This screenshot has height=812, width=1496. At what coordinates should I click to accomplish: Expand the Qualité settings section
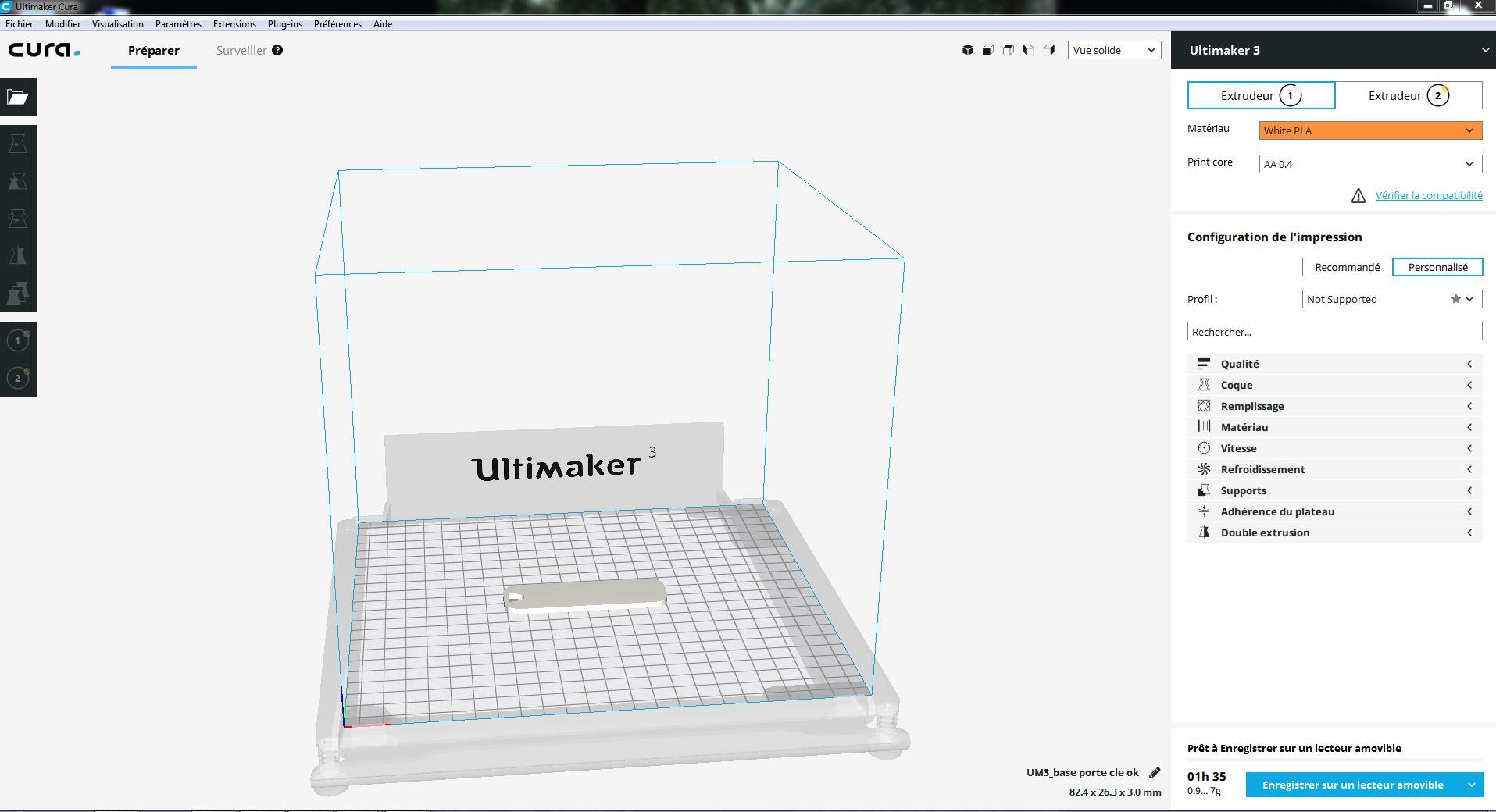(1334, 364)
